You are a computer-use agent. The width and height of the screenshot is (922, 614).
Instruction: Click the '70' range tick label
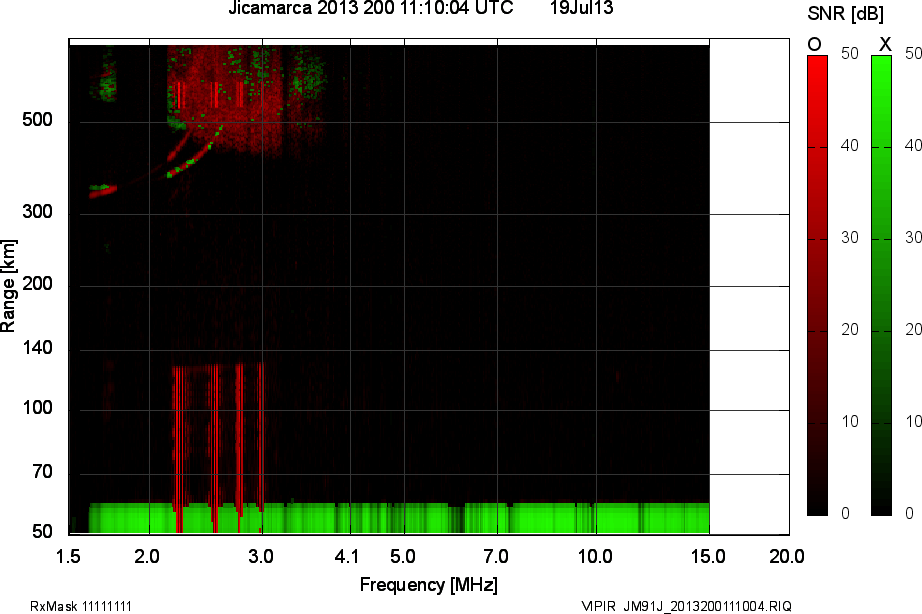pyautogui.click(x=42, y=471)
